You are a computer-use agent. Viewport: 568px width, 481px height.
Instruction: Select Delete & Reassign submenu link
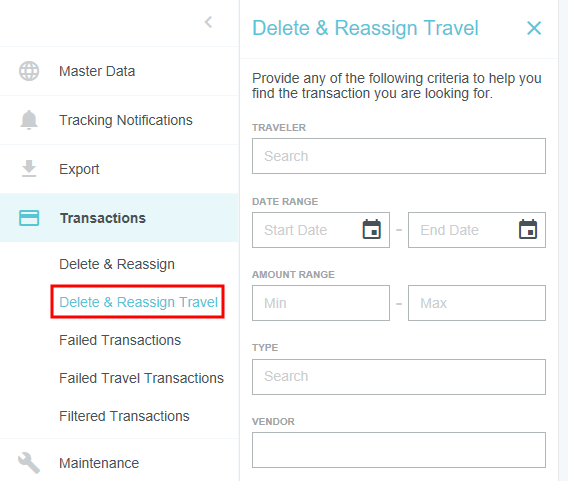coord(117,264)
